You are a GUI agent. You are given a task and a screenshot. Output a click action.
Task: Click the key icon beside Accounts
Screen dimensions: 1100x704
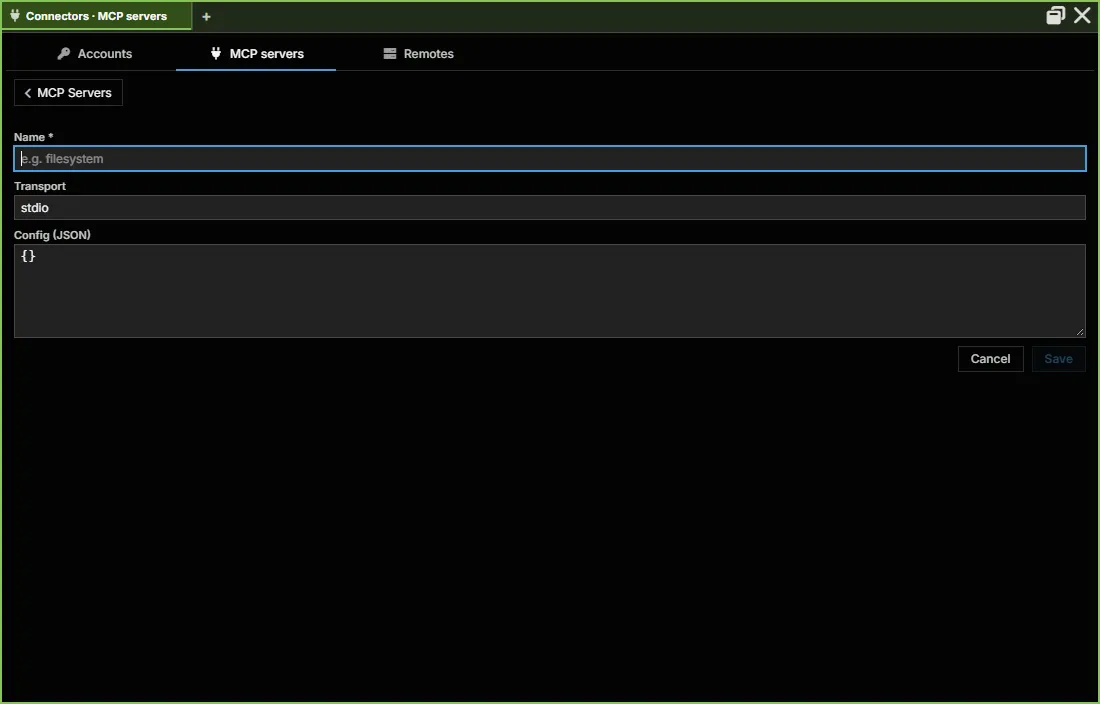(64, 53)
